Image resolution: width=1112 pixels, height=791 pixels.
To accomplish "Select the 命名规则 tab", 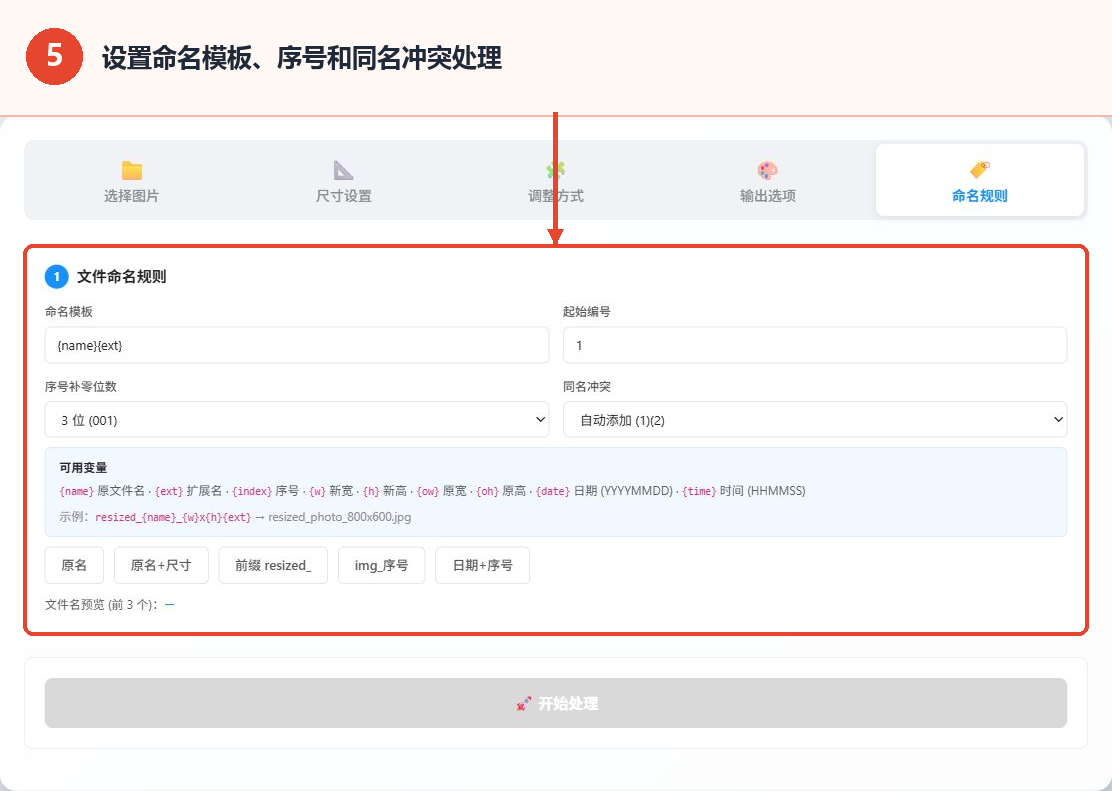I will coord(979,181).
